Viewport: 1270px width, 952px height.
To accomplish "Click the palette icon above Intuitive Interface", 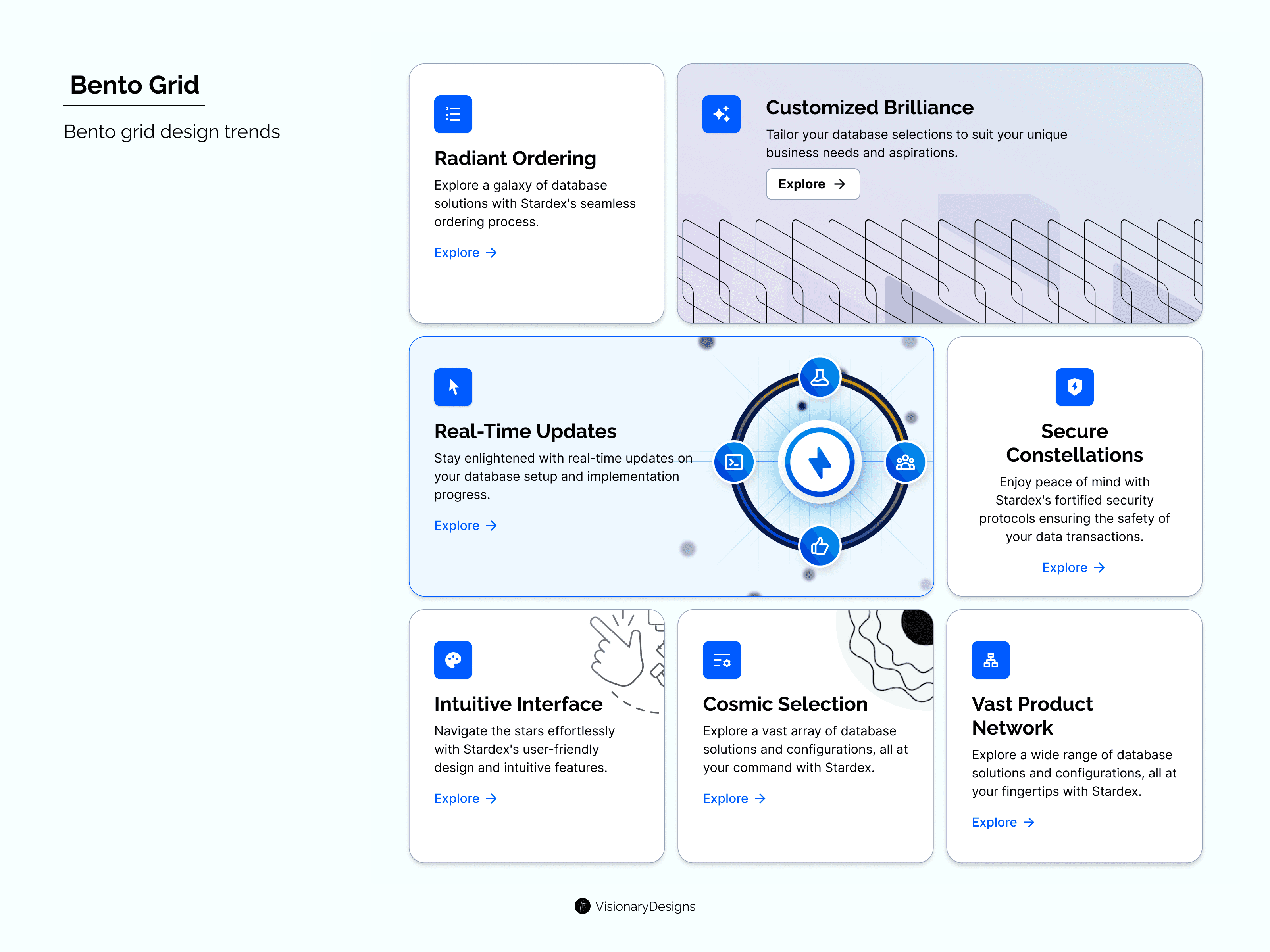I will coord(453,660).
